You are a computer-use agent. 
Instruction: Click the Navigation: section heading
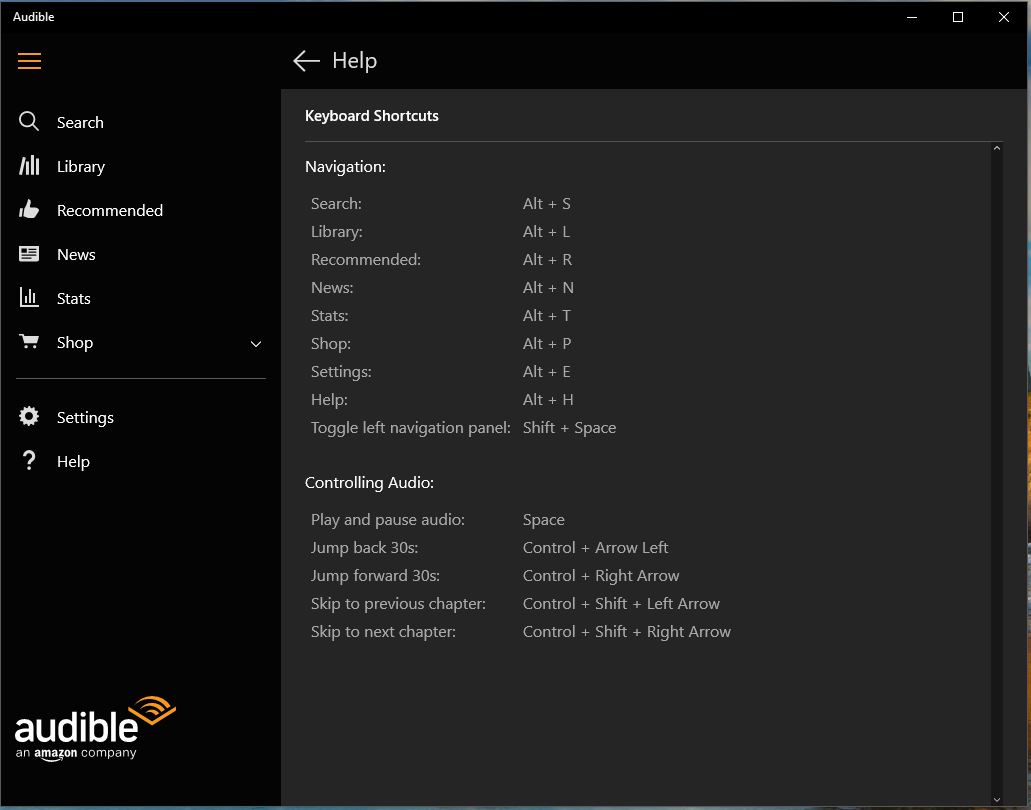[345, 167]
